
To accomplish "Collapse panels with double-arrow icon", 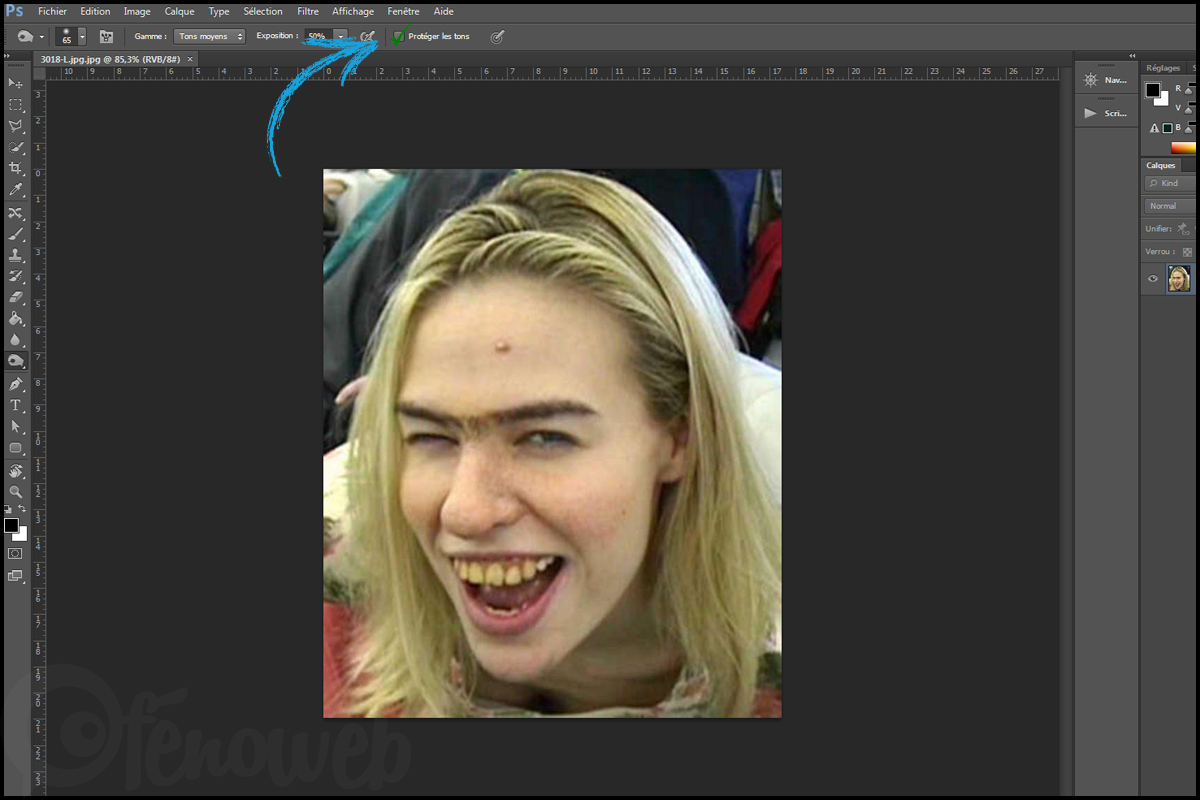I will pyautogui.click(x=1132, y=55).
